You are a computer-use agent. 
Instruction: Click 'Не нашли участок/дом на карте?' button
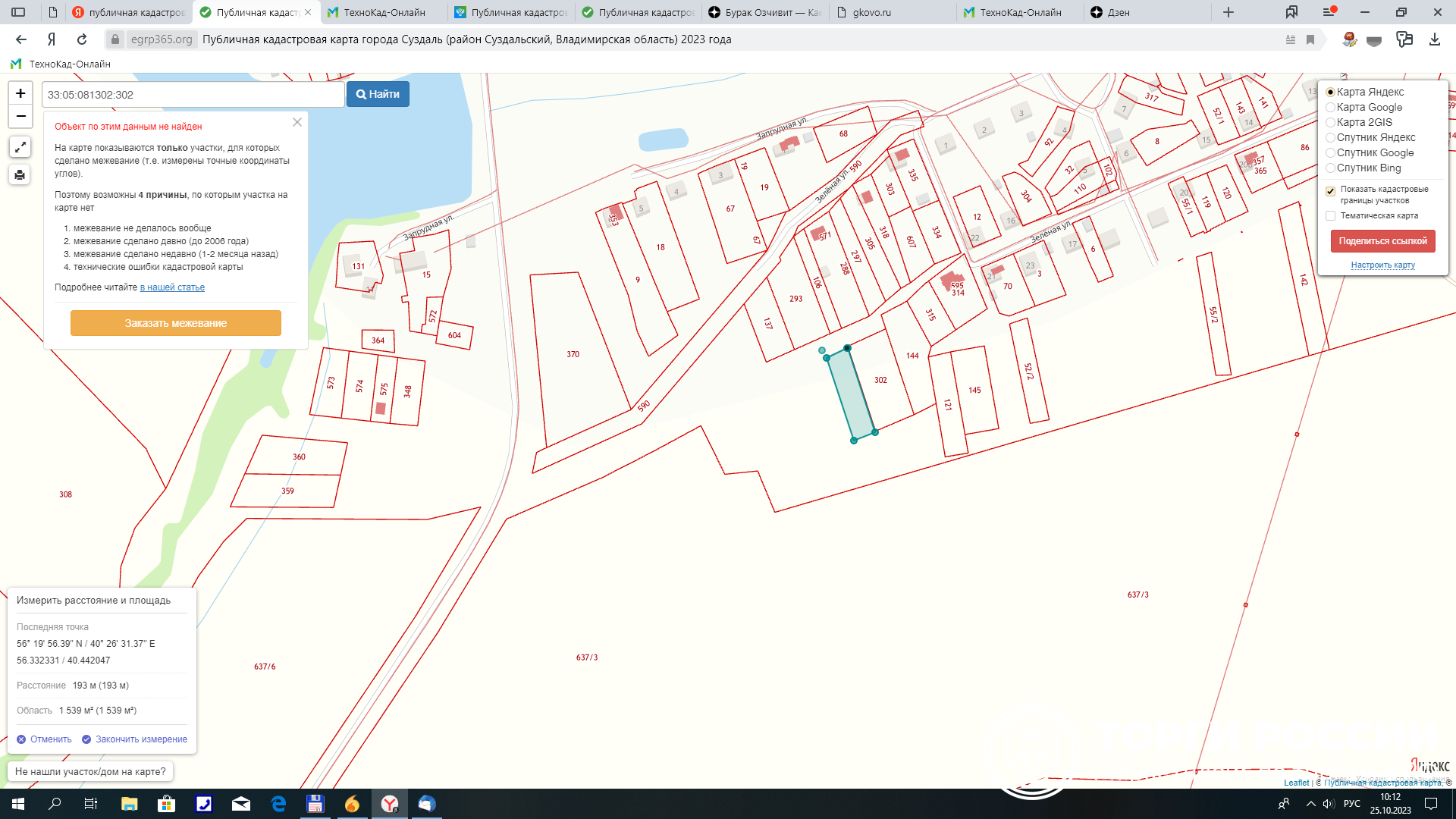click(90, 771)
